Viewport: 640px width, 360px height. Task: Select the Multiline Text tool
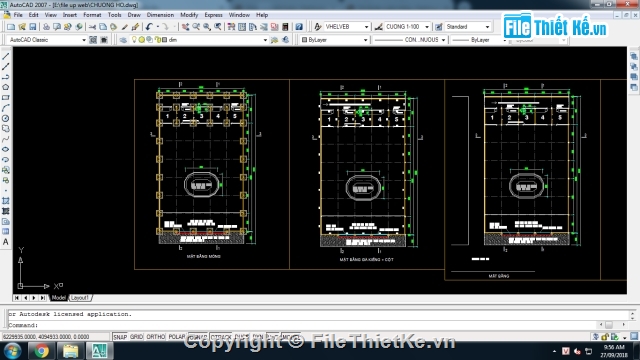click(6, 242)
